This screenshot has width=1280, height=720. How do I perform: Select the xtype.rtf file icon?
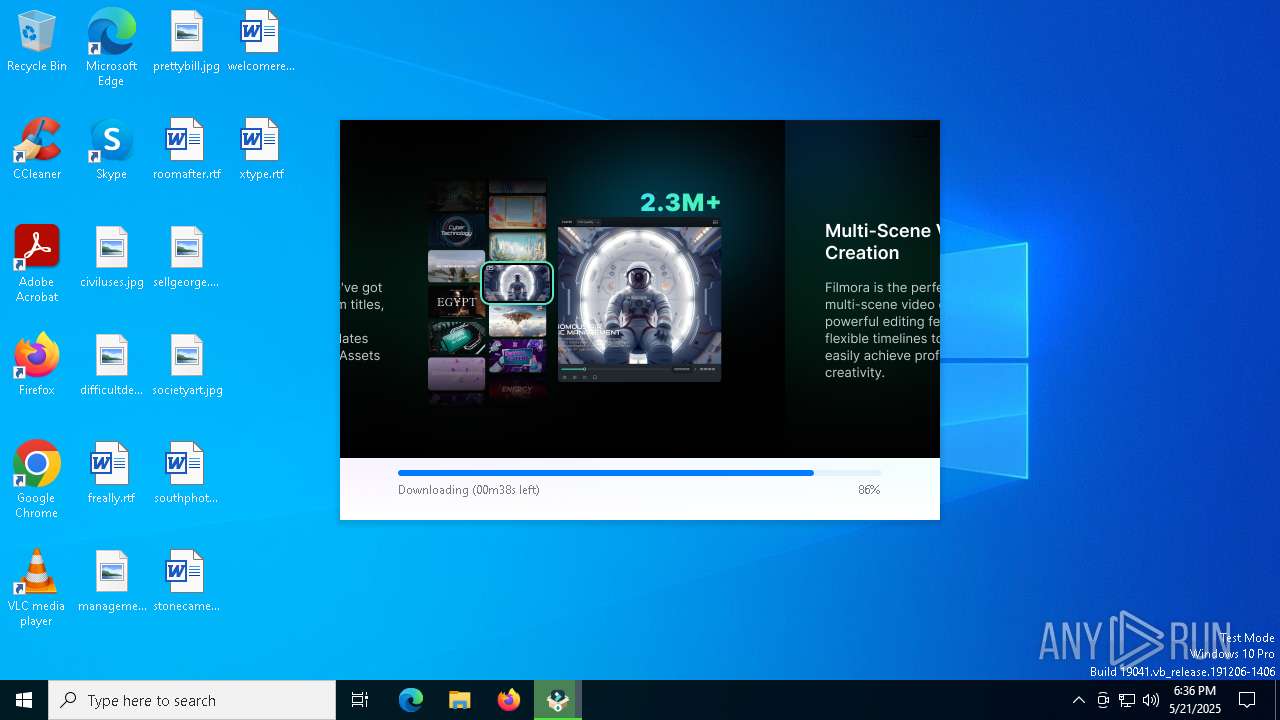[260, 150]
